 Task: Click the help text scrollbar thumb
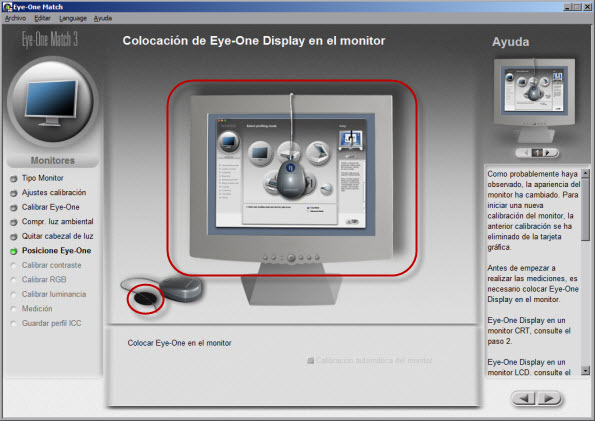point(586,209)
